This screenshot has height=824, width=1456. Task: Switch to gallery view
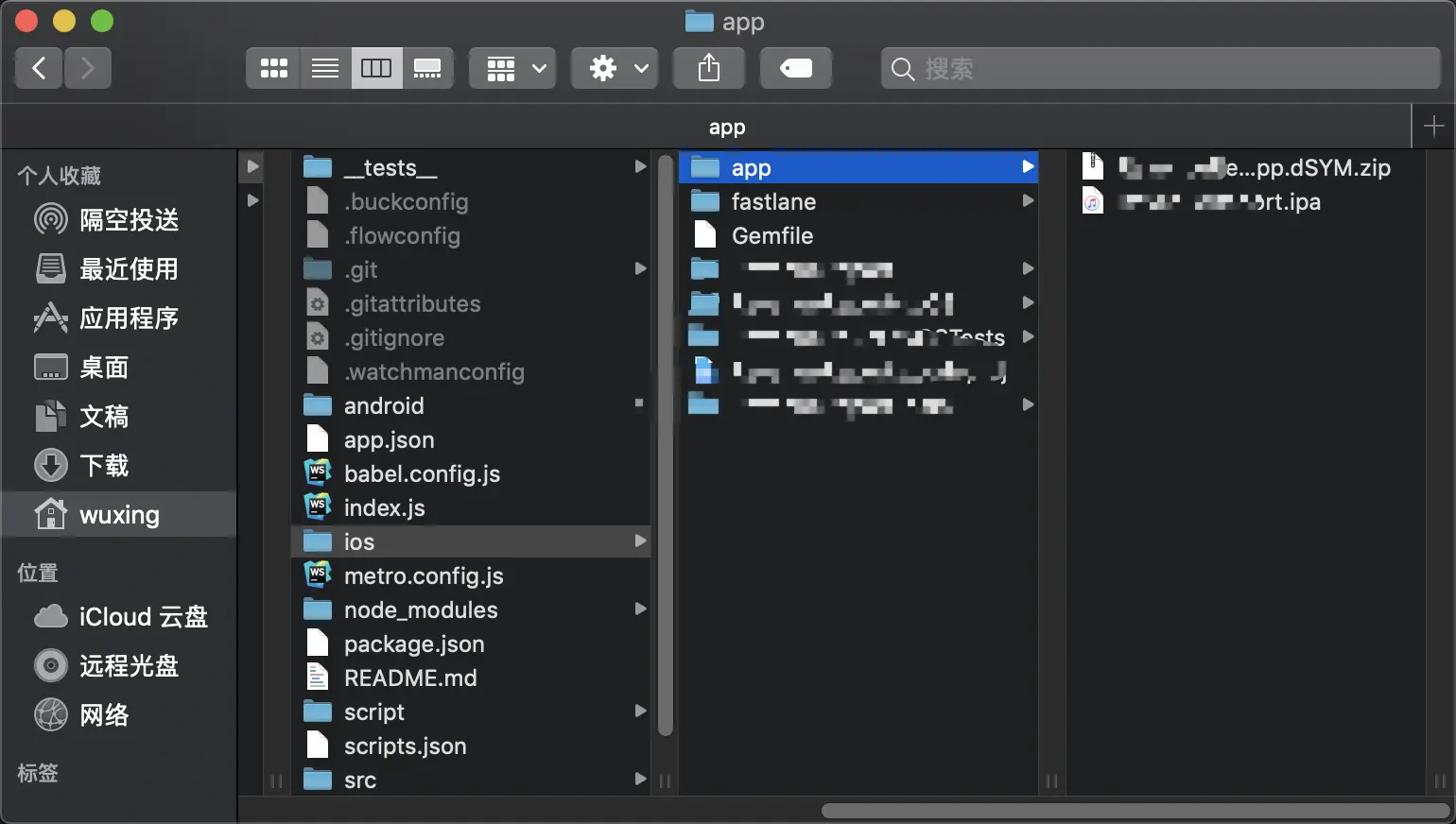pos(427,68)
